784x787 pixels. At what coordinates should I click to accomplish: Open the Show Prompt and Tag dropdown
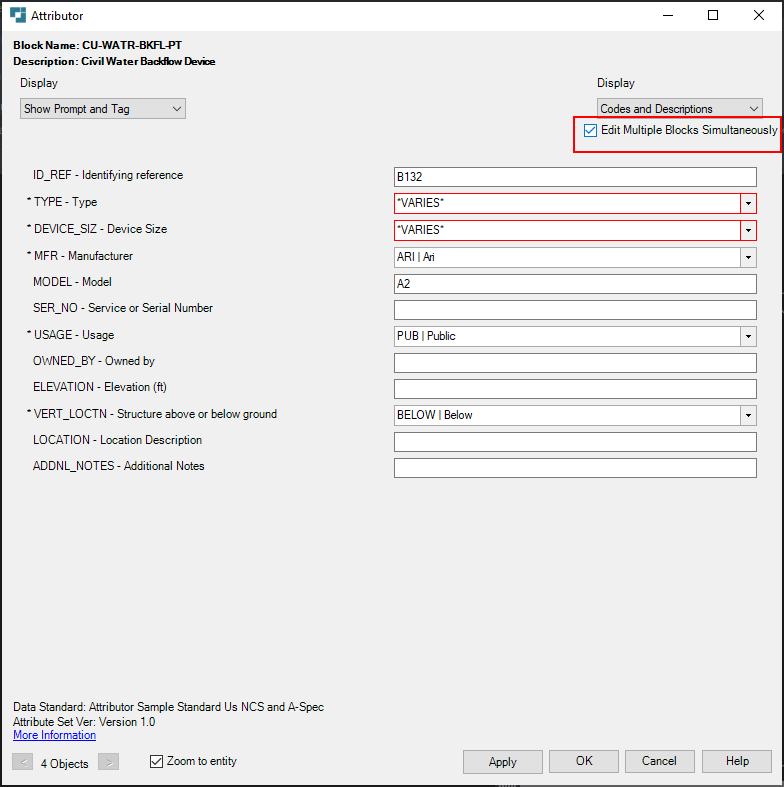pyautogui.click(x=103, y=109)
